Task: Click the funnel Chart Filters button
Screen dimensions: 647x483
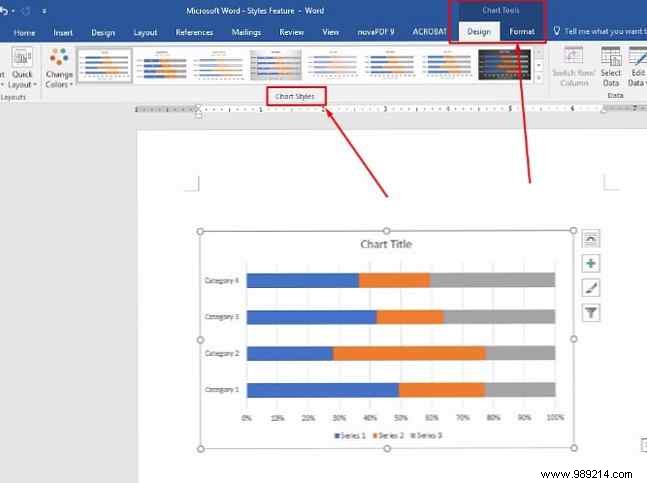Action: point(590,313)
